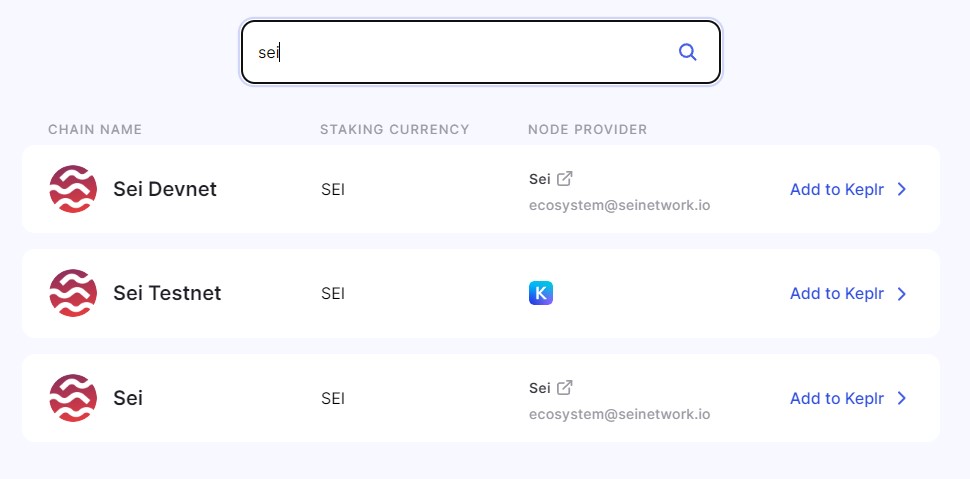Focus the chain search input field
The width and height of the screenshot is (970, 479).
pos(481,52)
